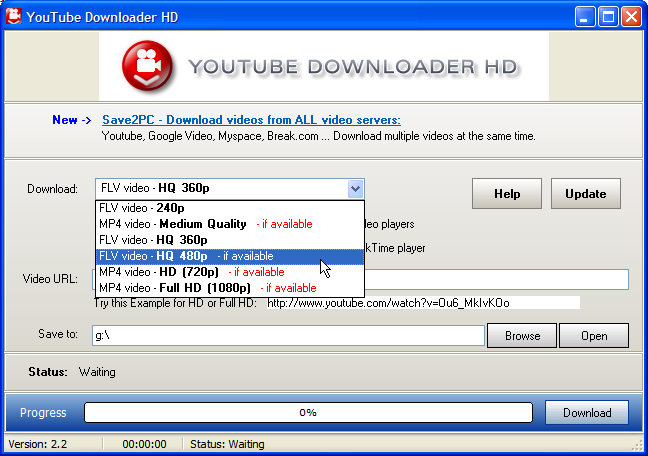Image resolution: width=648 pixels, height=456 pixels.
Task: Select MP4 video - Medium Quality option
Action: 230,224
